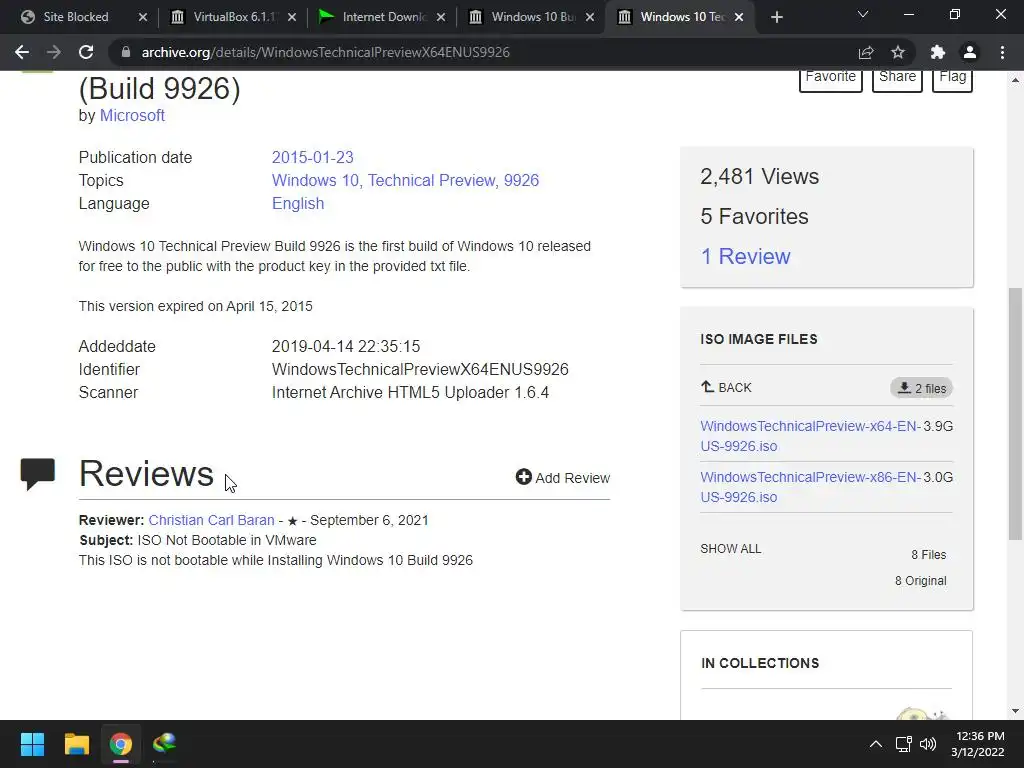The image size is (1024, 768).
Task: Close the Site Blocked tab
Action: tap(143, 17)
